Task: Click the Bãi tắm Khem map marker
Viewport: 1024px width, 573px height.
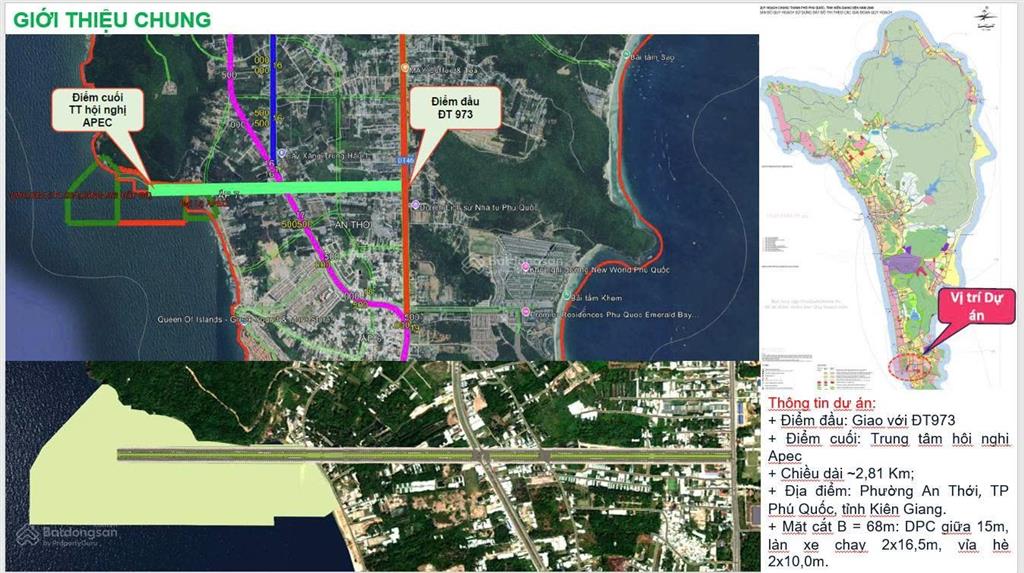Action: 567,297
